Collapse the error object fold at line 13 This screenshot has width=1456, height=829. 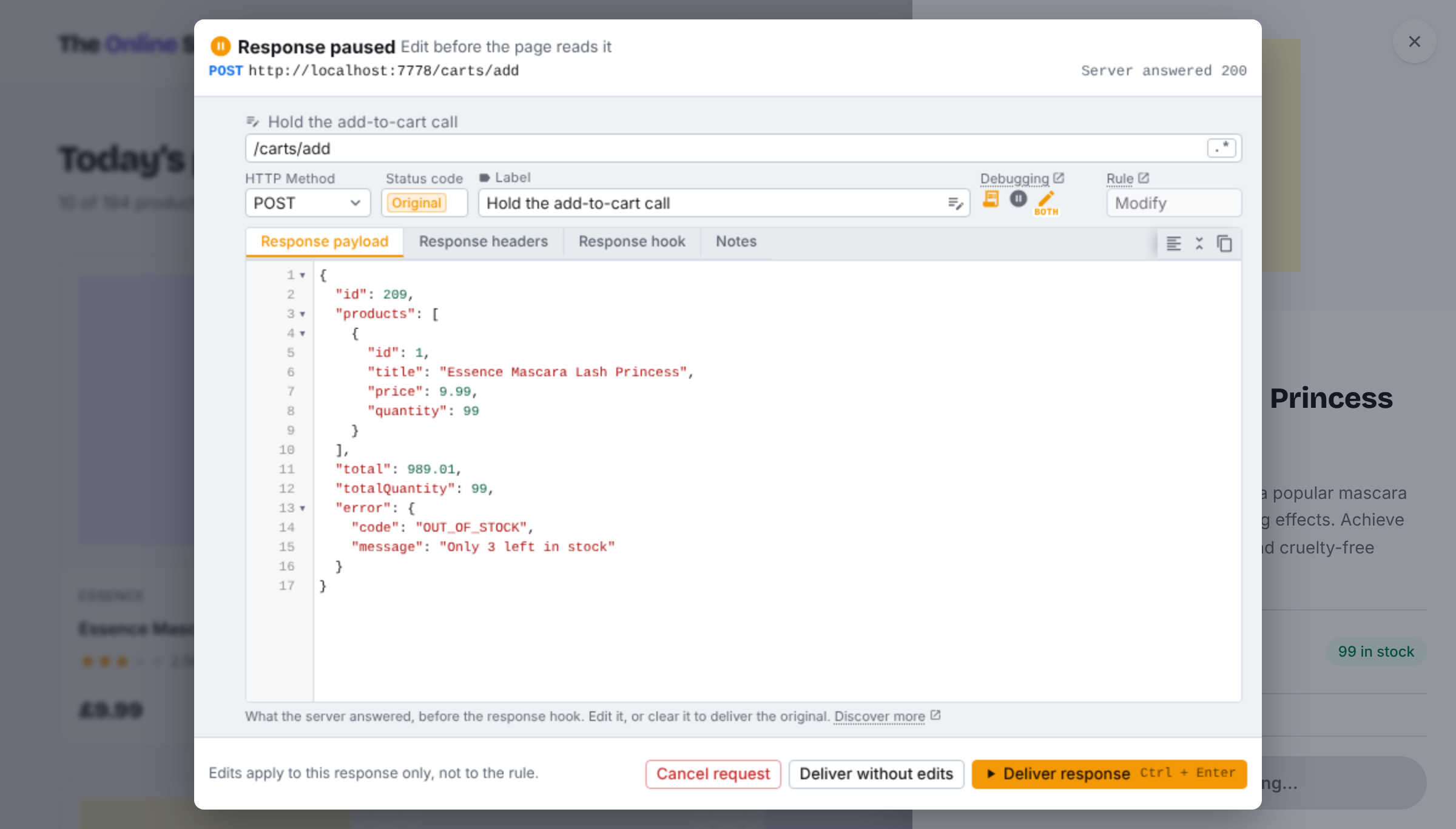pos(303,509)
